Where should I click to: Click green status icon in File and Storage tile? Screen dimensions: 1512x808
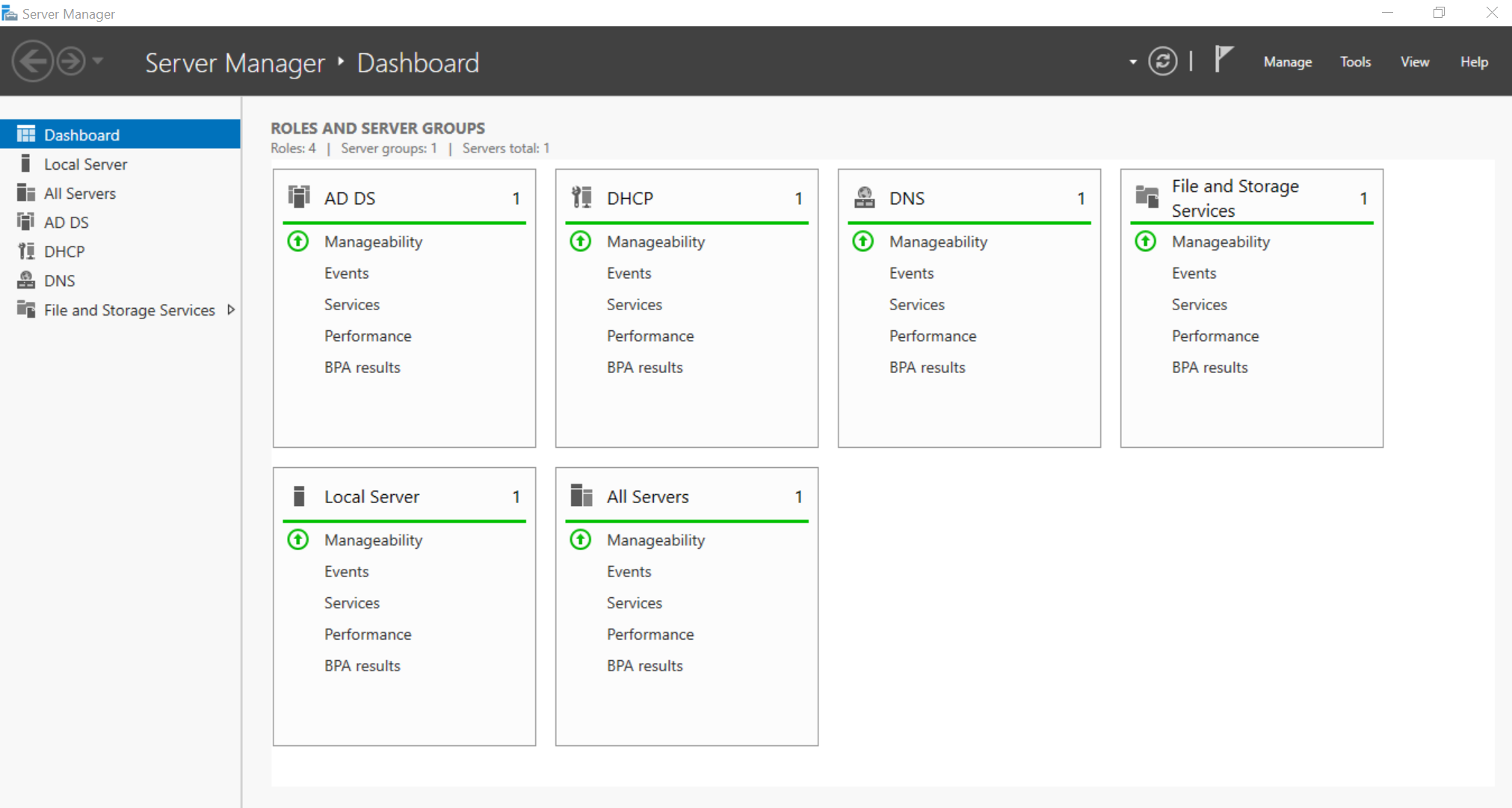[1146, 241]
